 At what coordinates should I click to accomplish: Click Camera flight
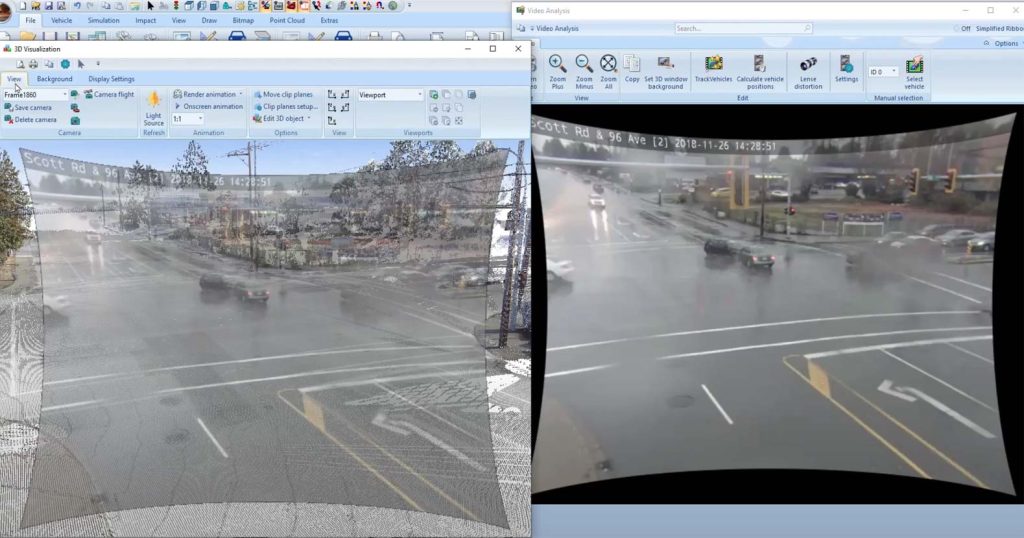click(108, 95)
